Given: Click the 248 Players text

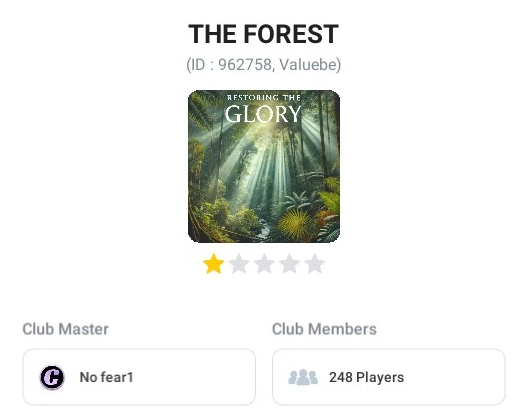Looking at the screenshot, I should pyautogui.click(x=366, y=377).
